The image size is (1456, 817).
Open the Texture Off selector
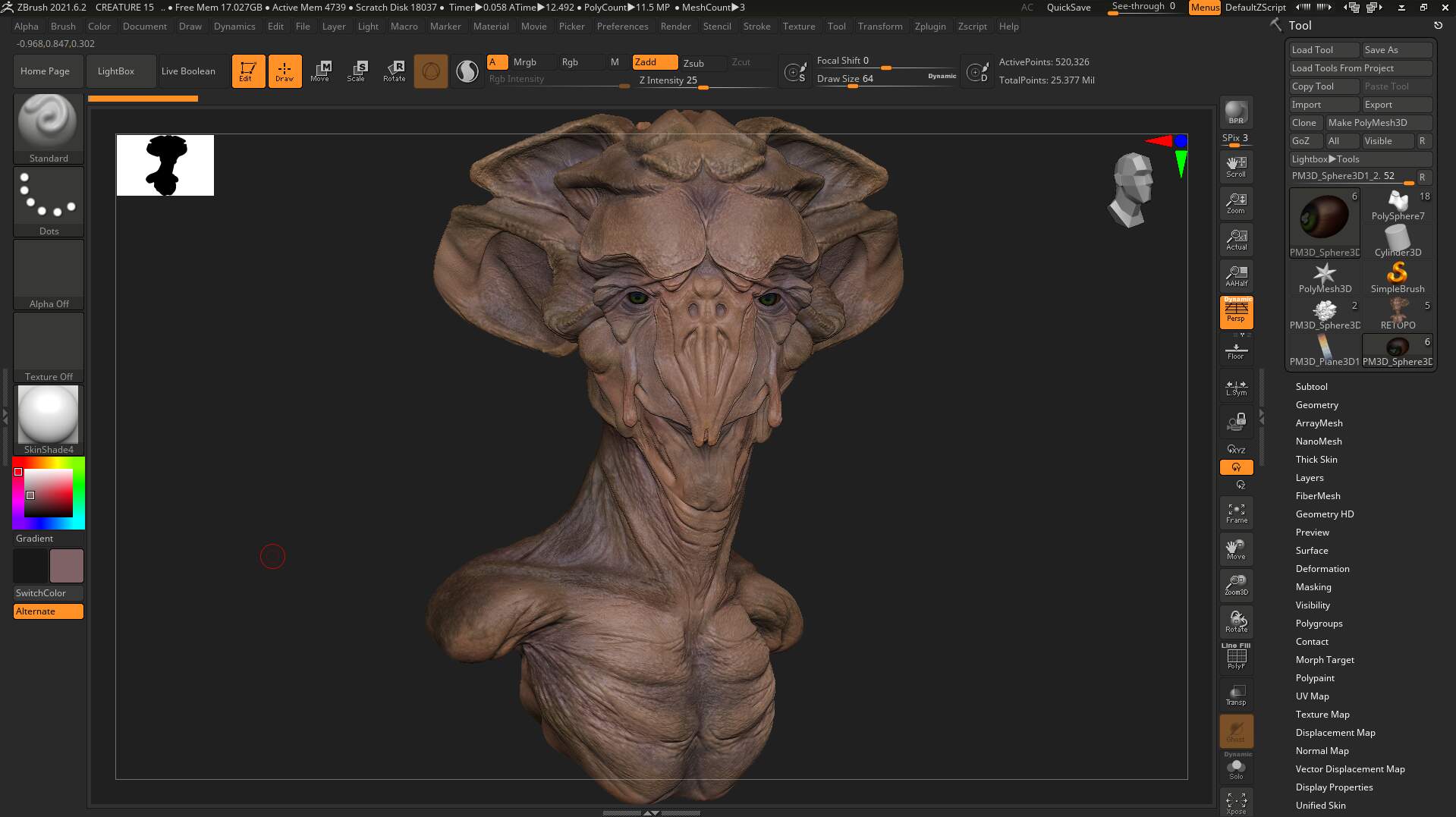49,347
